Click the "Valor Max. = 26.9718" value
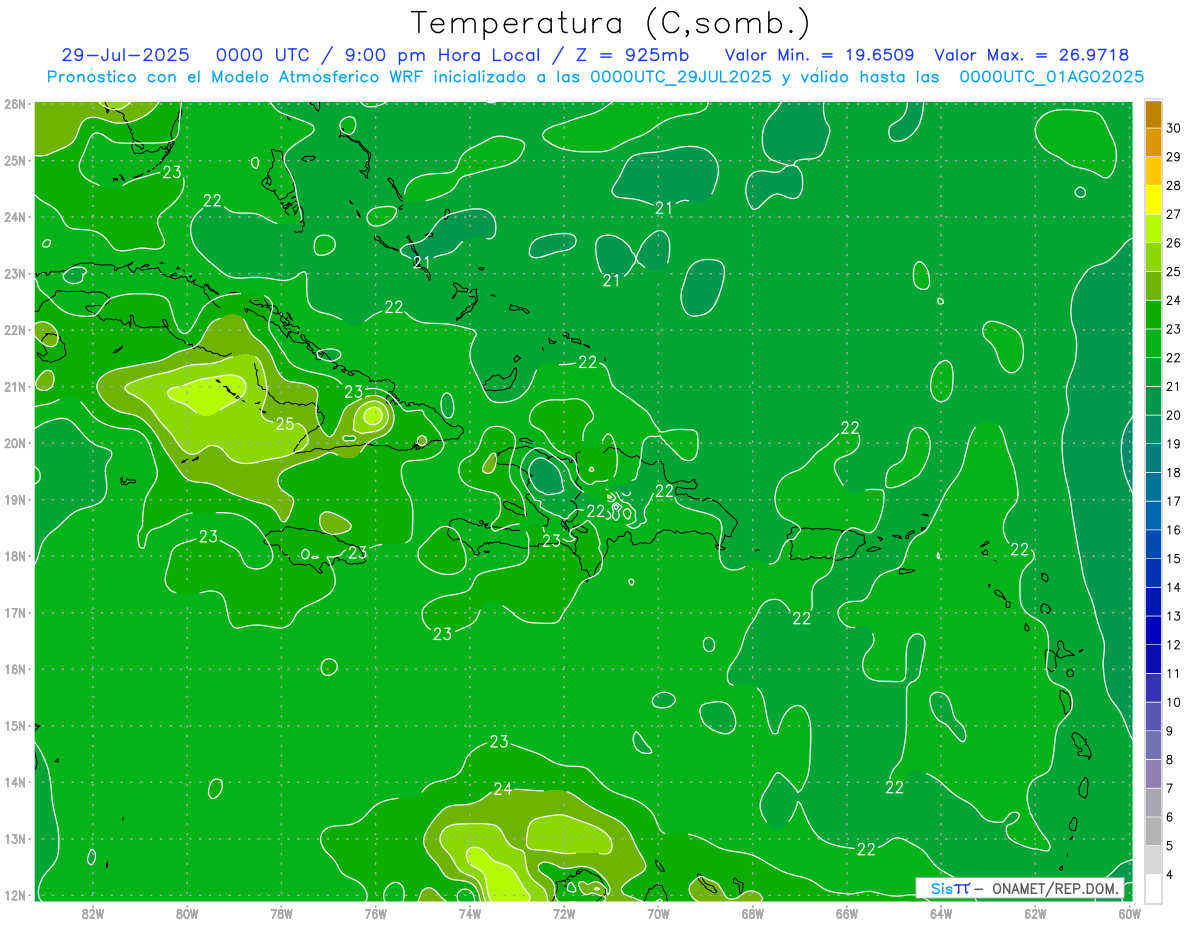 coord(1032,56)
